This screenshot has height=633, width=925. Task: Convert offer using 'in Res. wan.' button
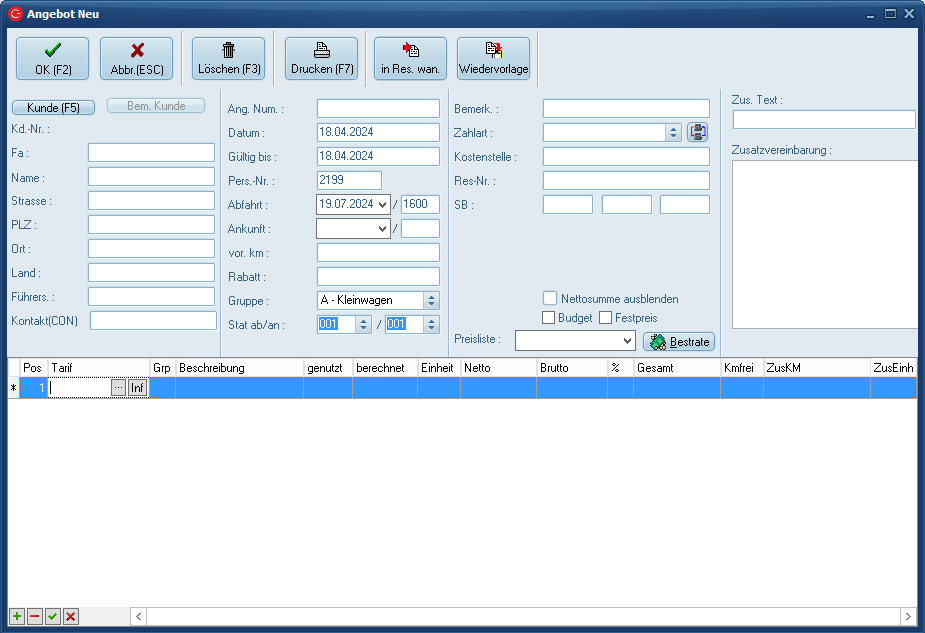tap(410, 58)
